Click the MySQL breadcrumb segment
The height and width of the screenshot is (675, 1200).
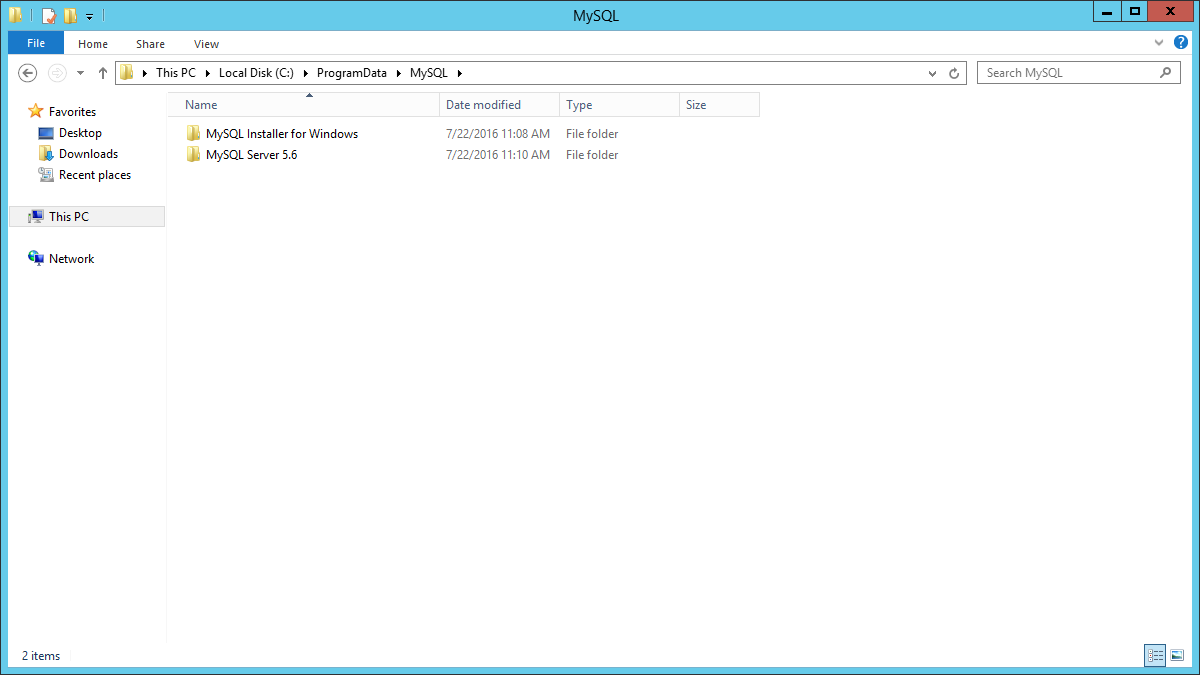[x=429, y=73]
